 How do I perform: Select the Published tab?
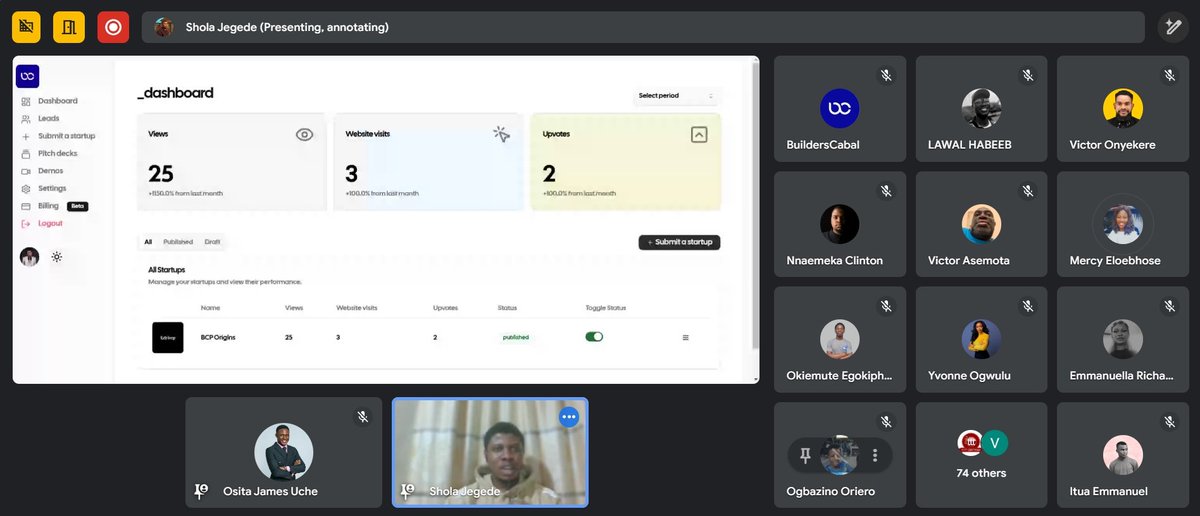(178, 242)
